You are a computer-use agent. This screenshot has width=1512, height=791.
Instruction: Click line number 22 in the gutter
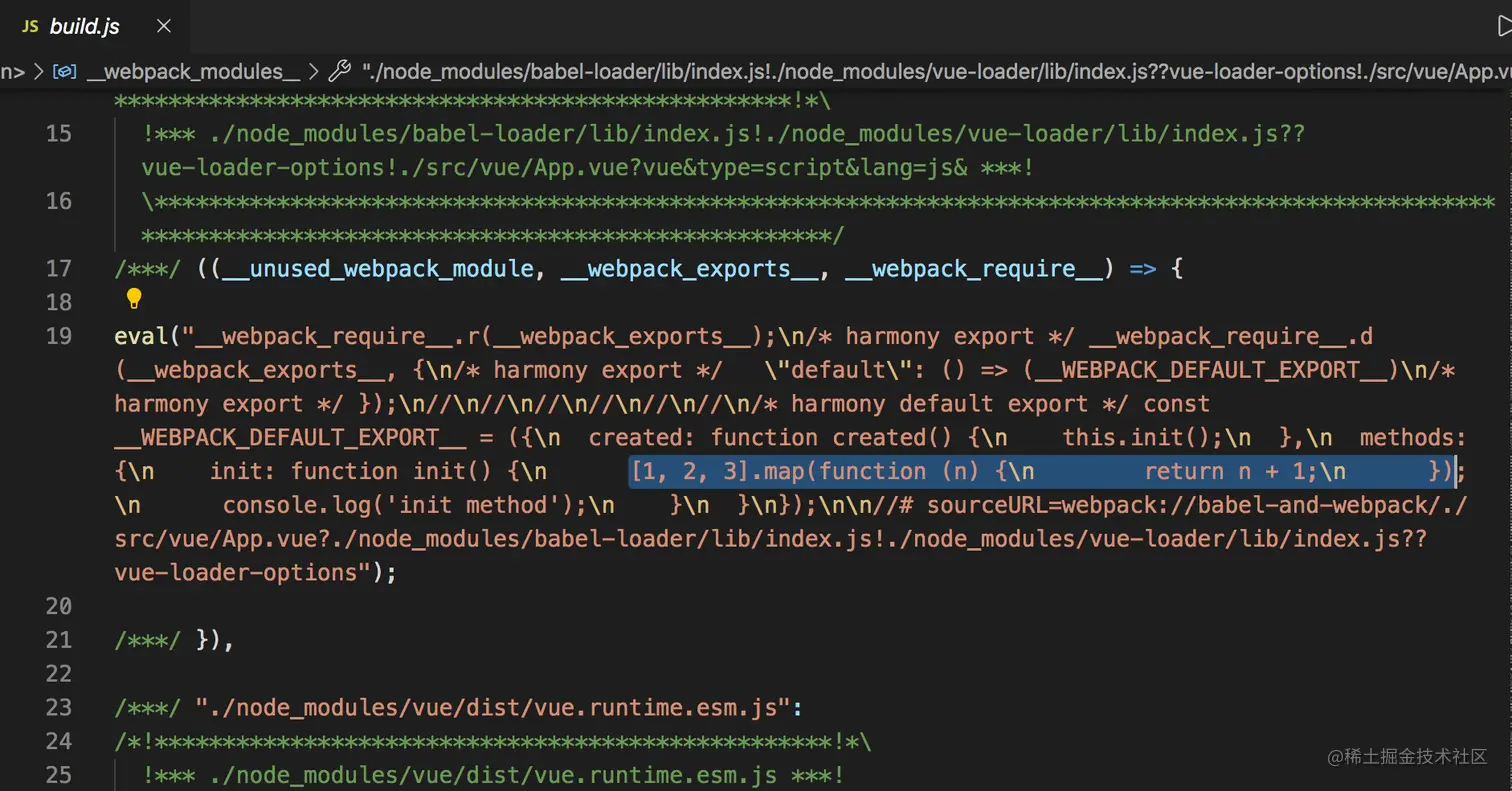pyautogui.click(x=59, y=674)
